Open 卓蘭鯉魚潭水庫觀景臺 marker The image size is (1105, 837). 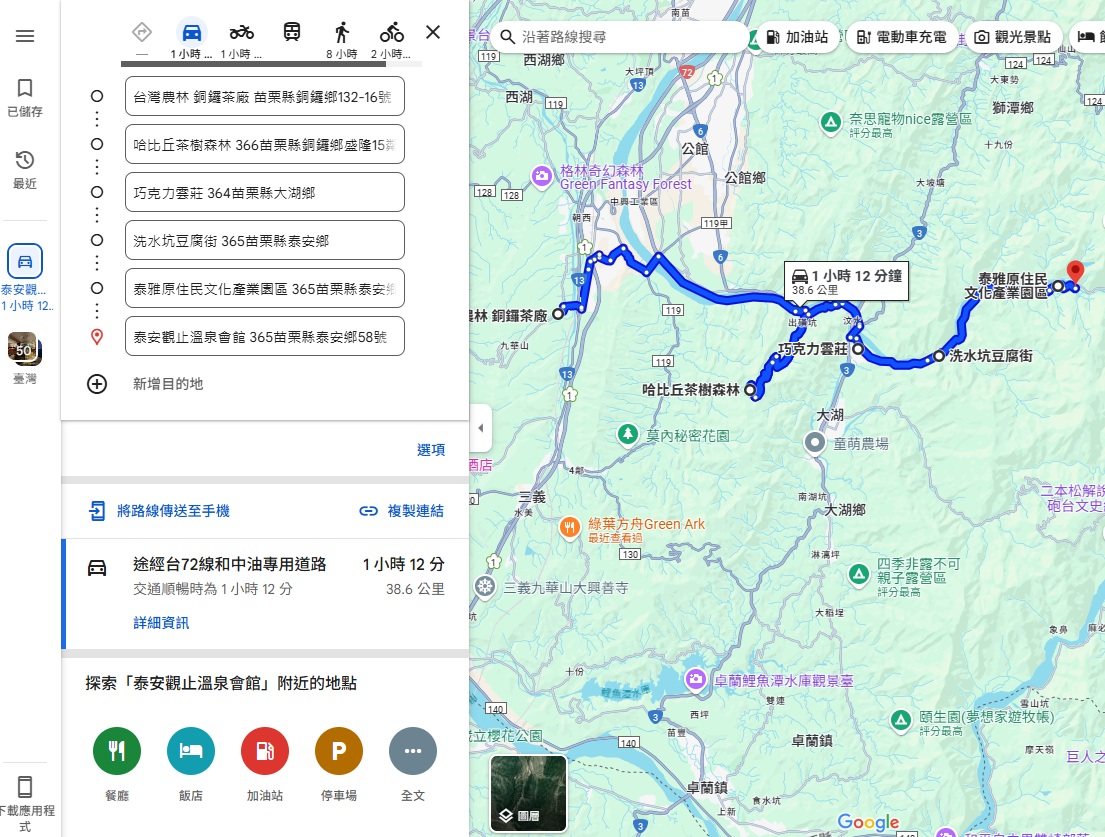[x=696, y=680]
